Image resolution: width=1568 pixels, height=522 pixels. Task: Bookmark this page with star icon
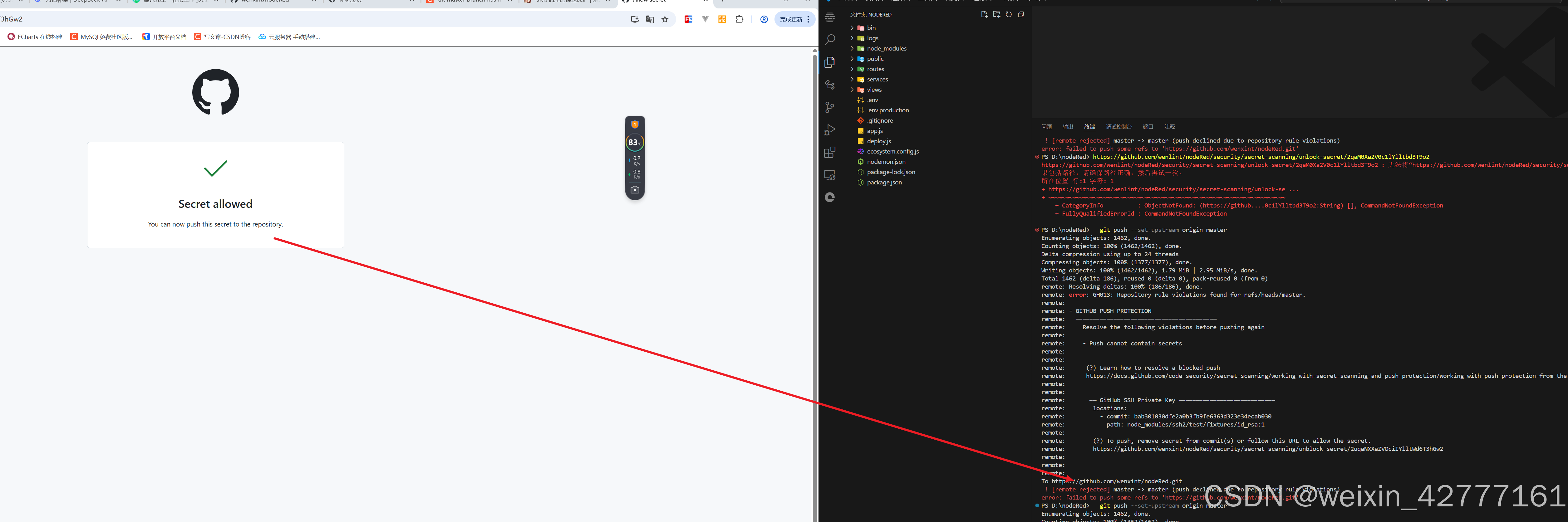[x=665, y=19]
